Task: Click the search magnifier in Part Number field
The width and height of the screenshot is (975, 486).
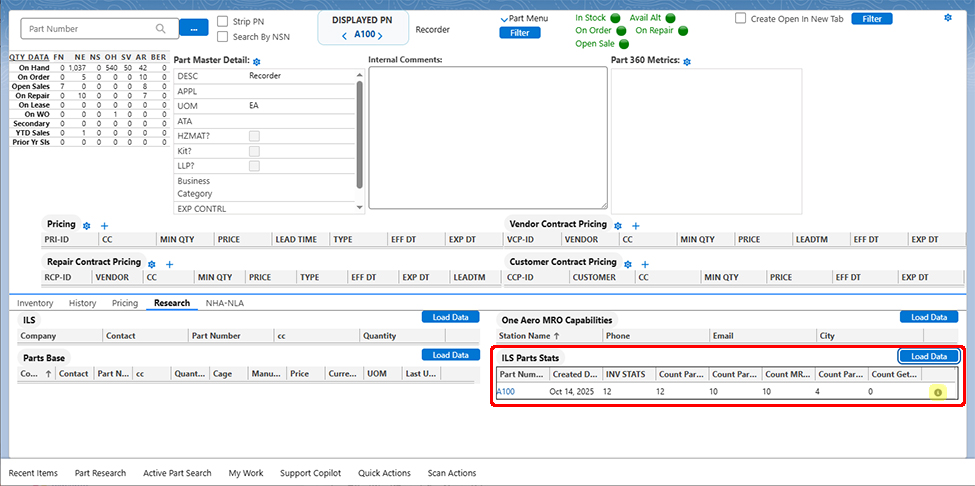Action: click(160, 29)
